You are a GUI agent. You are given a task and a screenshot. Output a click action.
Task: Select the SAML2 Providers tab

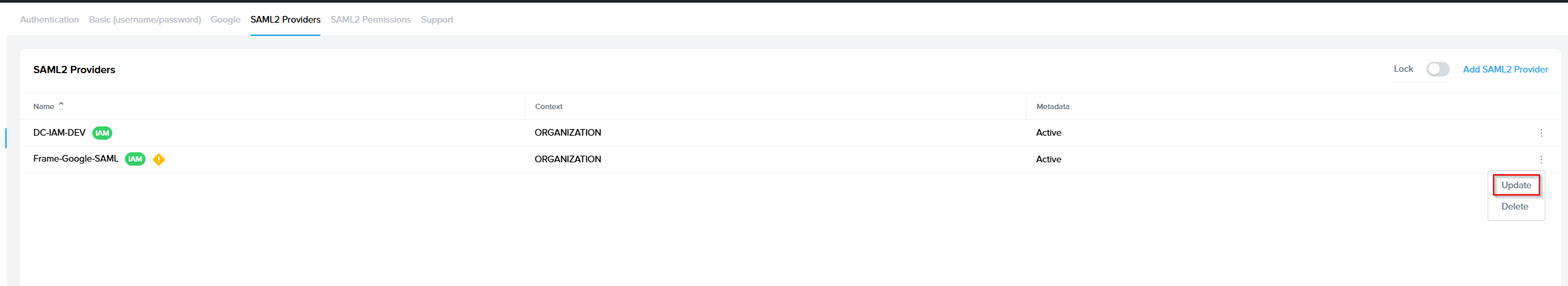[285, 20]
